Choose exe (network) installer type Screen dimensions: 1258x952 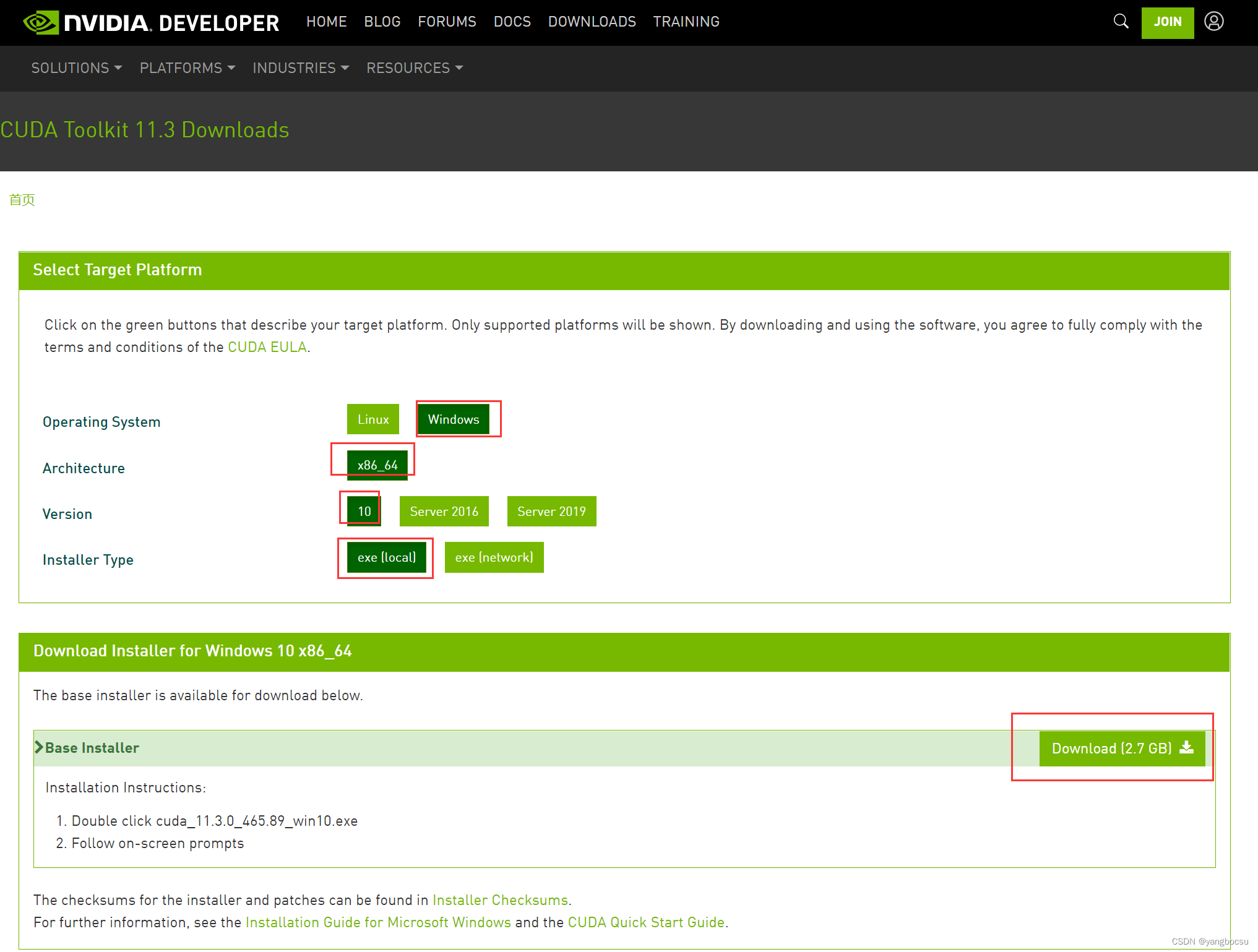point(493,557)
